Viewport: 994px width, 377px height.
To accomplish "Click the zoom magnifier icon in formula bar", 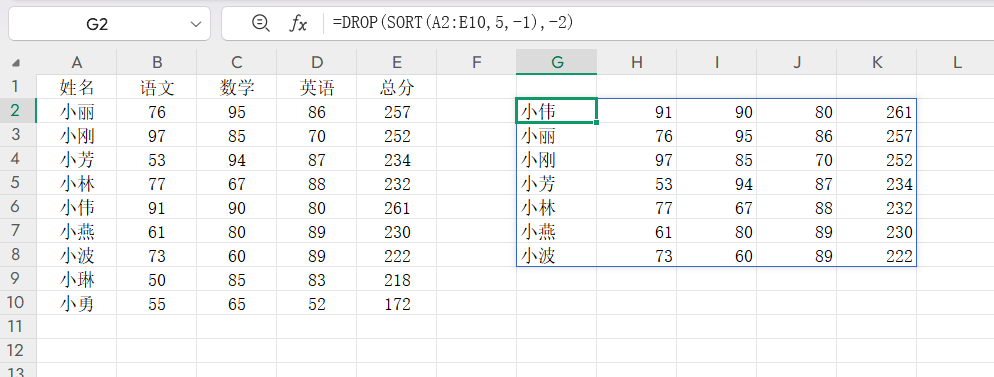I will coord(261,23).
